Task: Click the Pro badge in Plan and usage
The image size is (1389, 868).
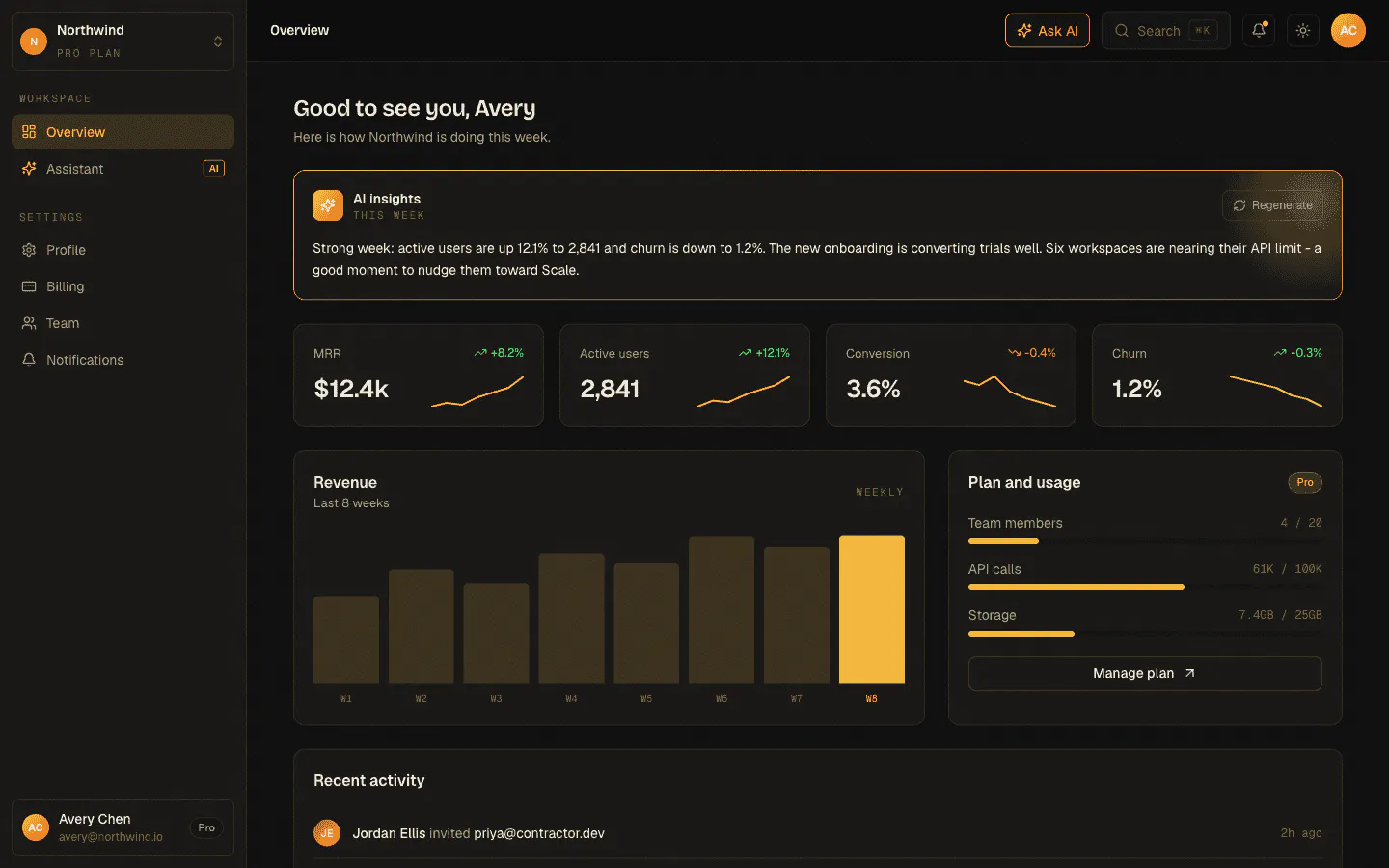Action: (1305, 482)
